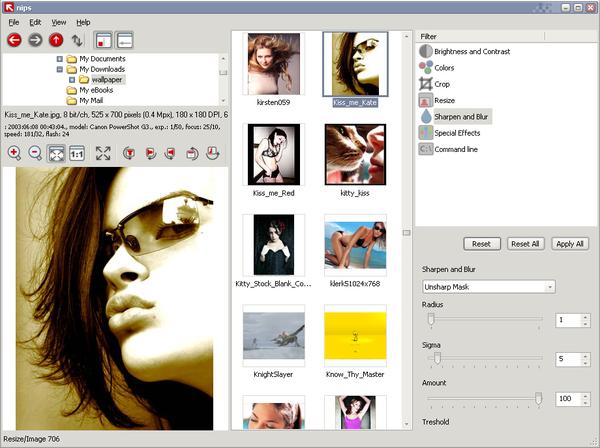Click the Sigma slider handle

pyautogui.click(x=437, y=358)
